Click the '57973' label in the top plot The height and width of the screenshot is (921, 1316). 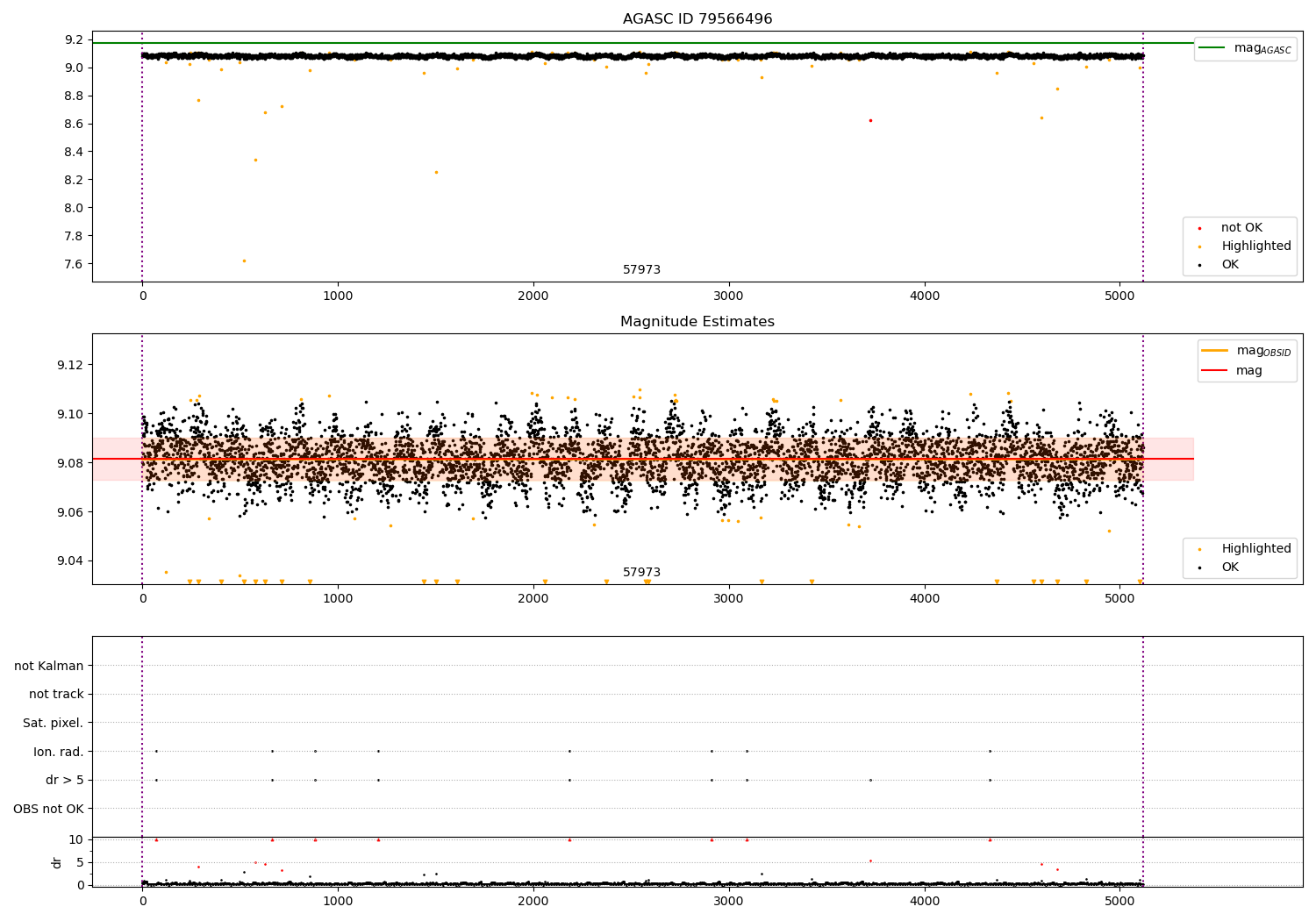pyautogui.click(x=641, y=270)
